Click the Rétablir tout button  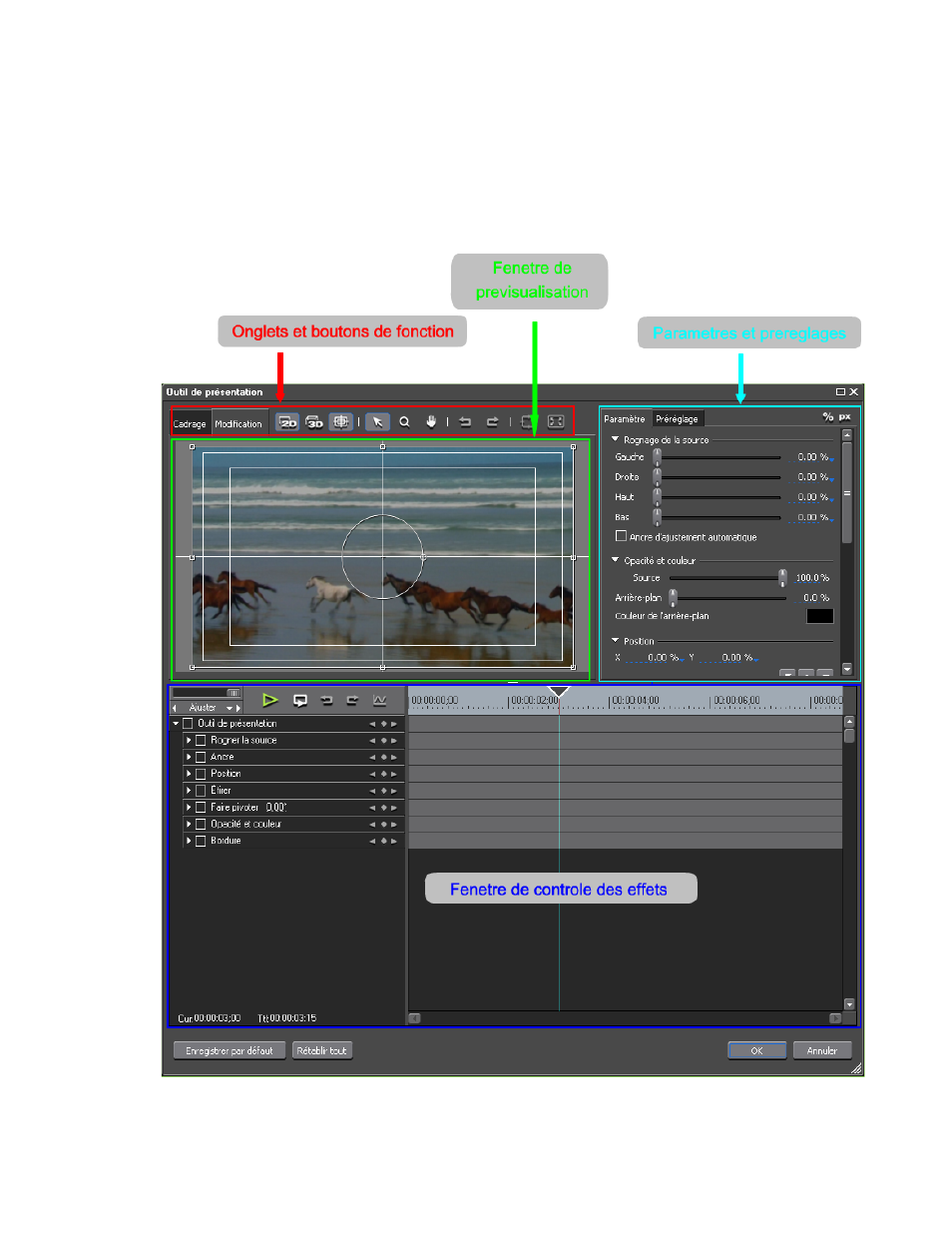tap(322, 1050)
